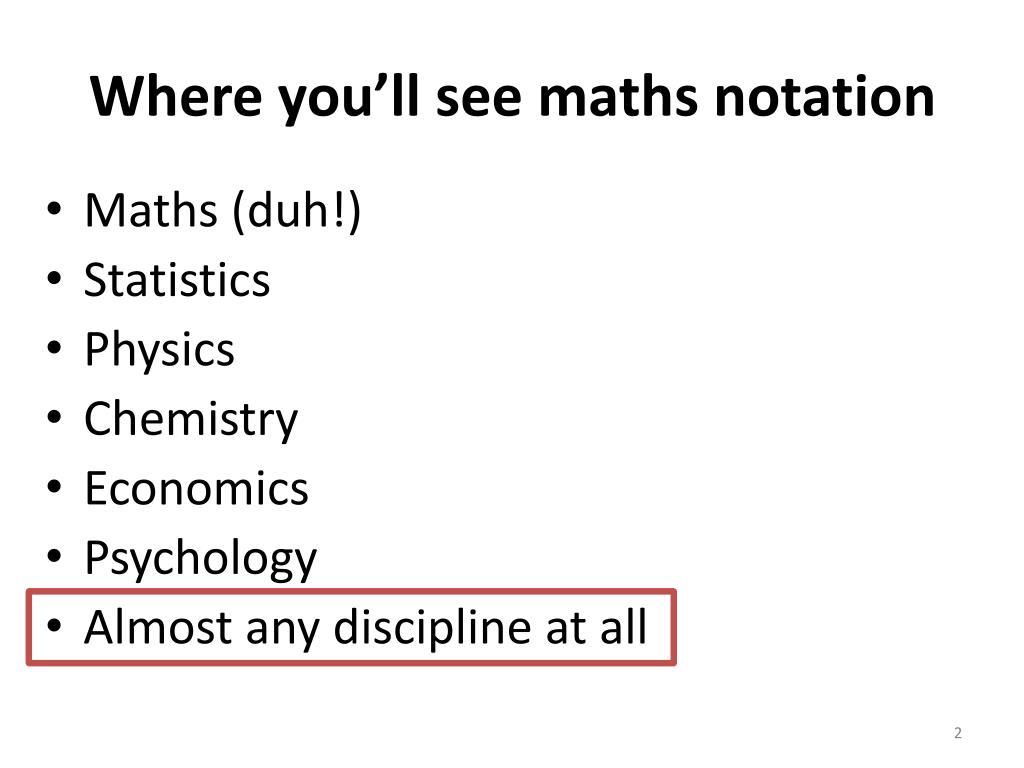Click the word '(duh!)' in first bullet

tap(296, 211)
